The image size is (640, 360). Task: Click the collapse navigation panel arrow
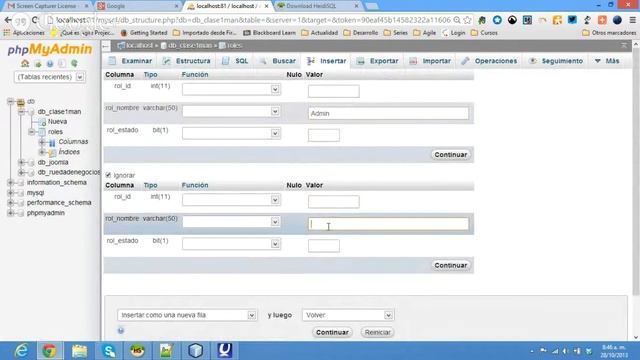coord(106,46)
